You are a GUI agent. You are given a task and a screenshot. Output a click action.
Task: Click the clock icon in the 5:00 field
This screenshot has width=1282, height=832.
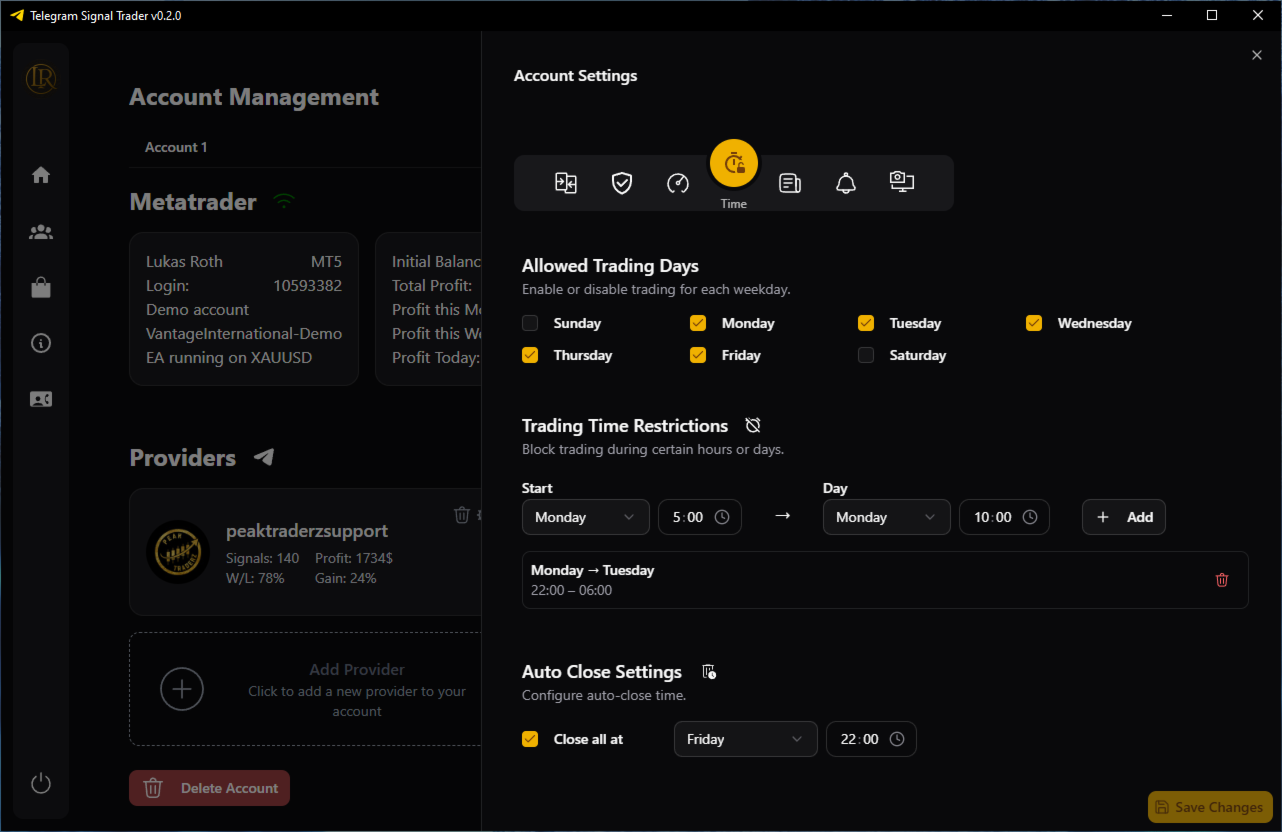(x=722, y=517)
